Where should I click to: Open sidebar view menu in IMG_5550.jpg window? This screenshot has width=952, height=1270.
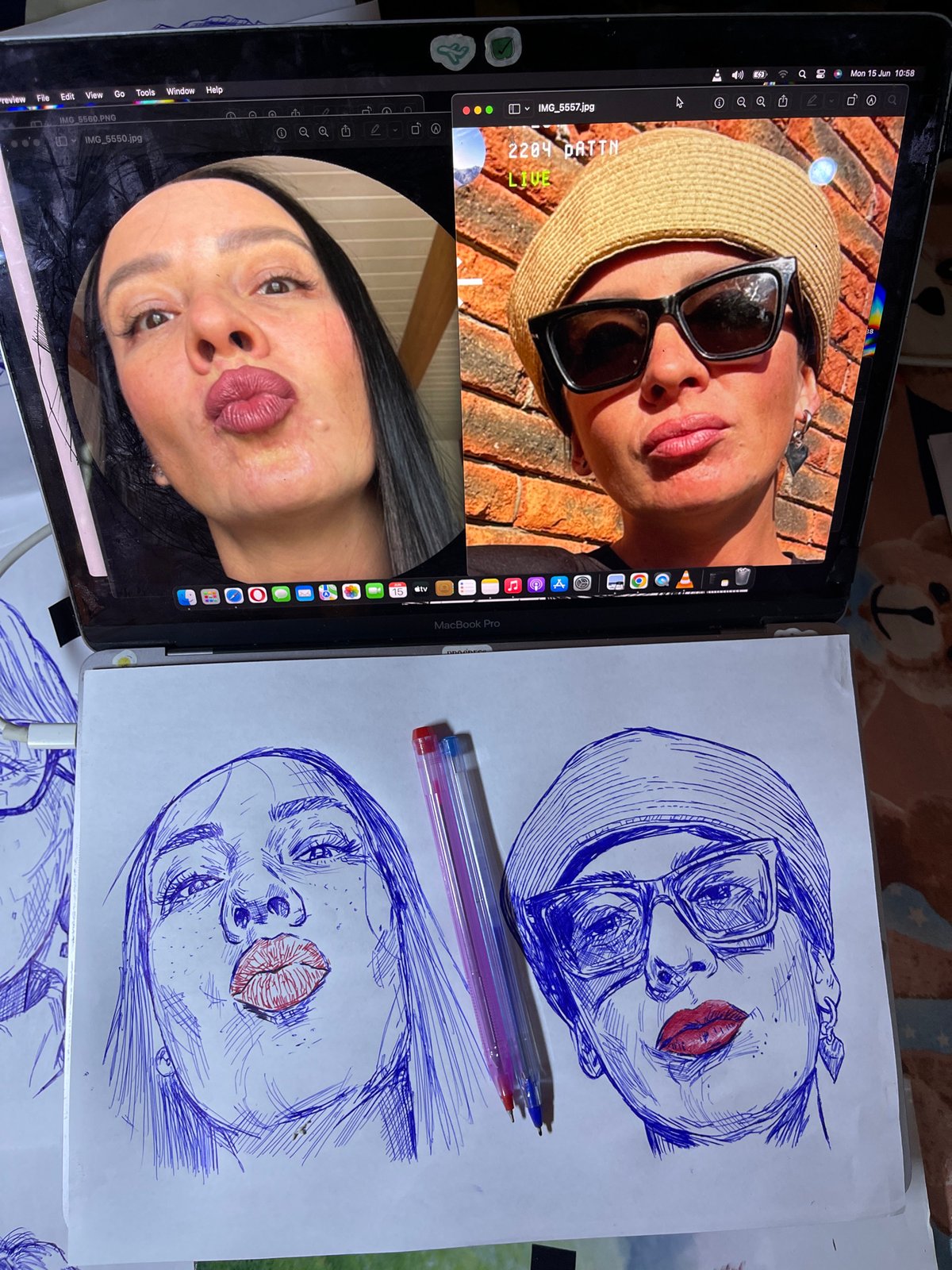coord(65,140)
